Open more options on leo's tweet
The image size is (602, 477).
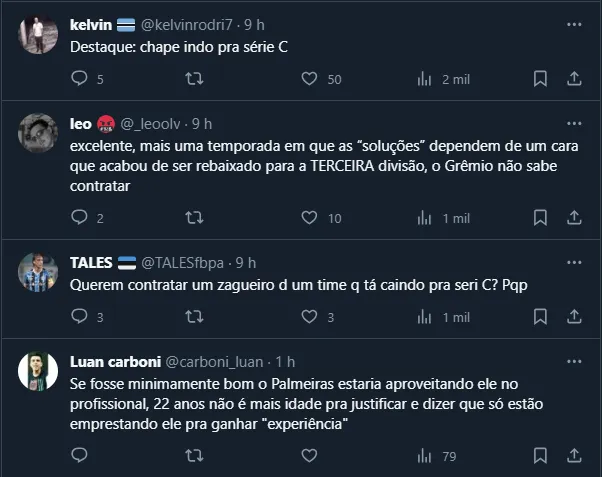click(574, 123)
